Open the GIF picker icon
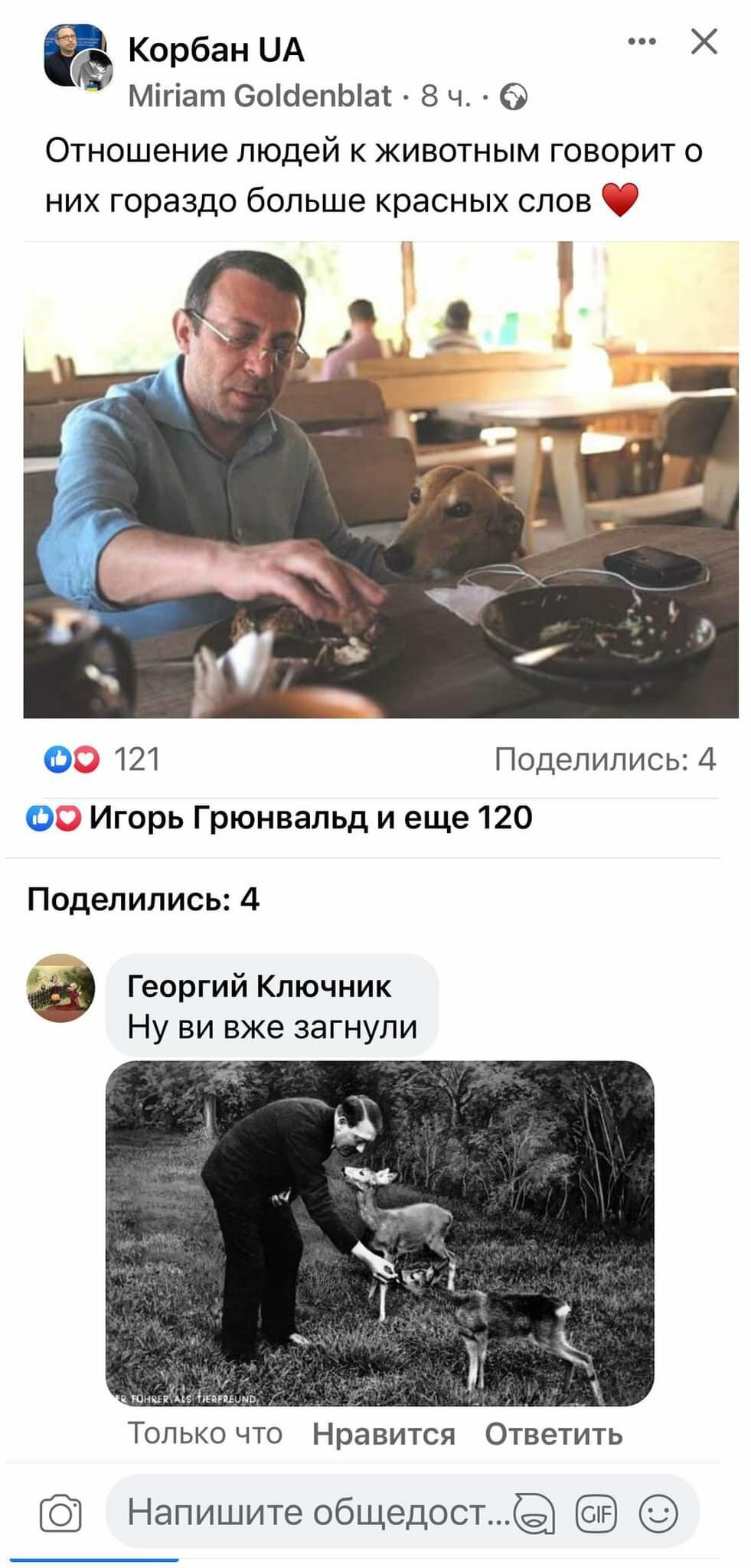The image size is (751, 1568). [x=596, y=1513]
